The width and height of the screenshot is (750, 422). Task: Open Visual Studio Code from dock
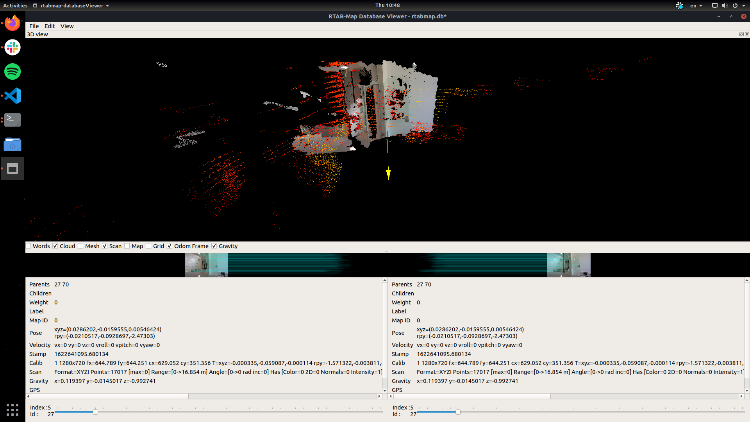tap(13, 96)
